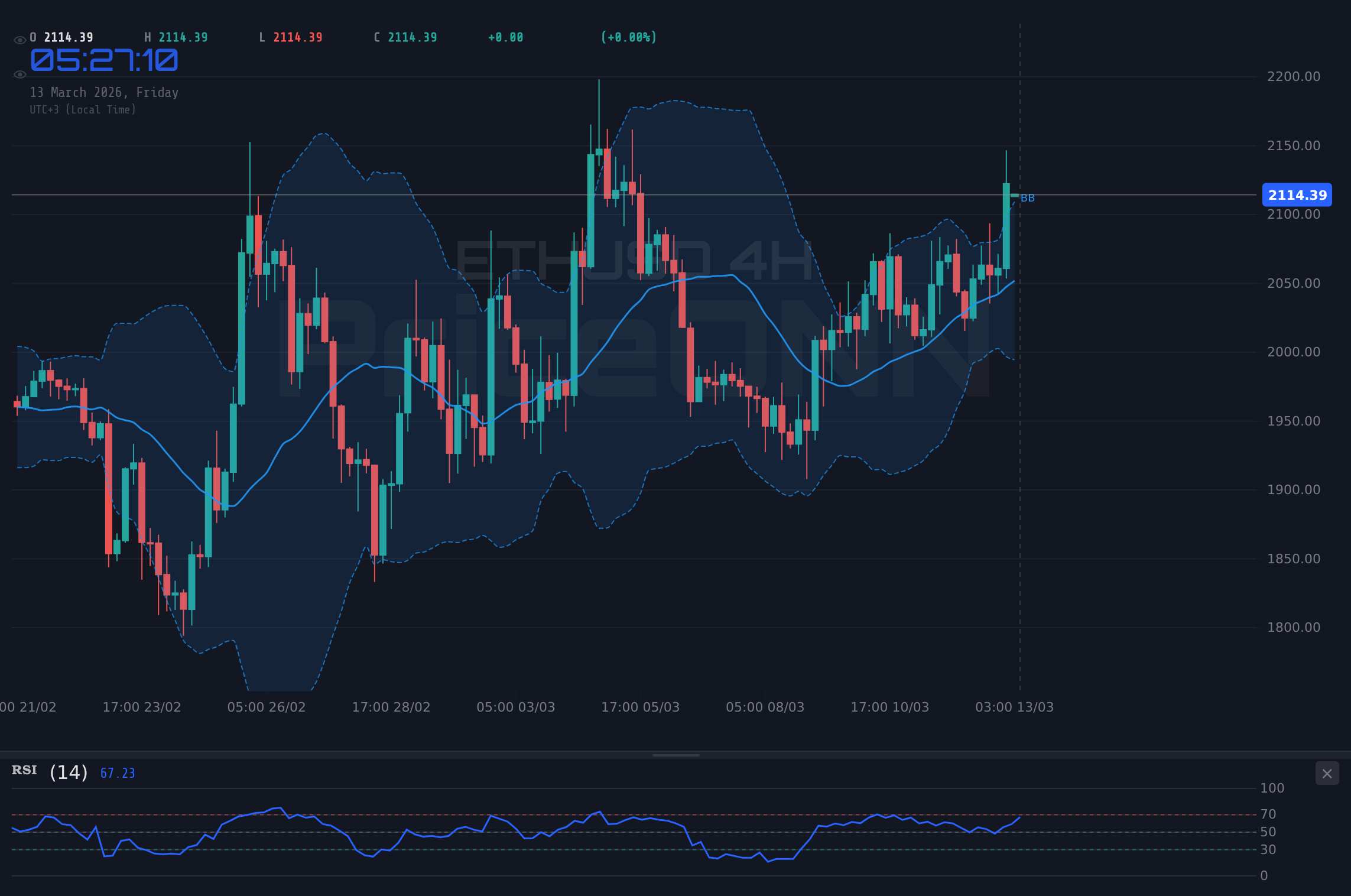Toggle the eye icon beside OHLC values
Image resolution: width=1351 pixels, height=896 pixels.
pos(20,40)
